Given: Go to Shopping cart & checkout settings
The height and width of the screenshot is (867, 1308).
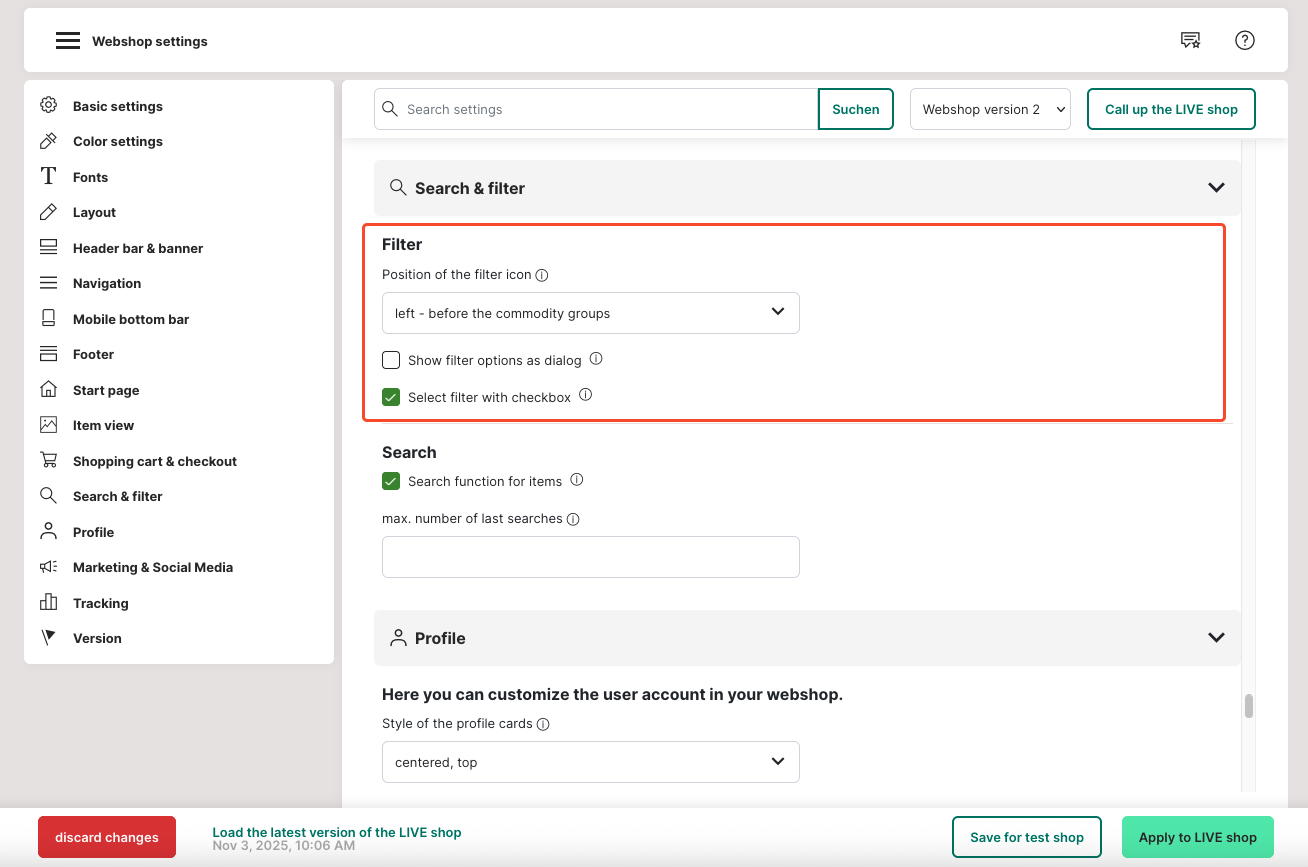Looking at the screenshot, I should (154, 461).
